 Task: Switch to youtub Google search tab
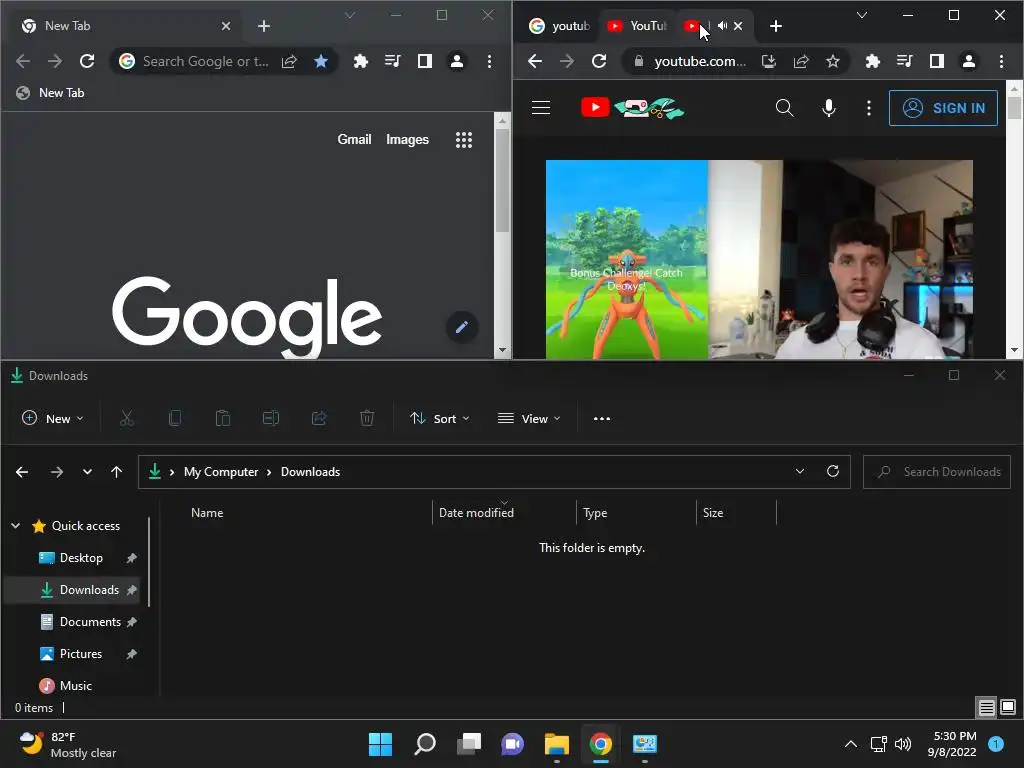point(560,26)
